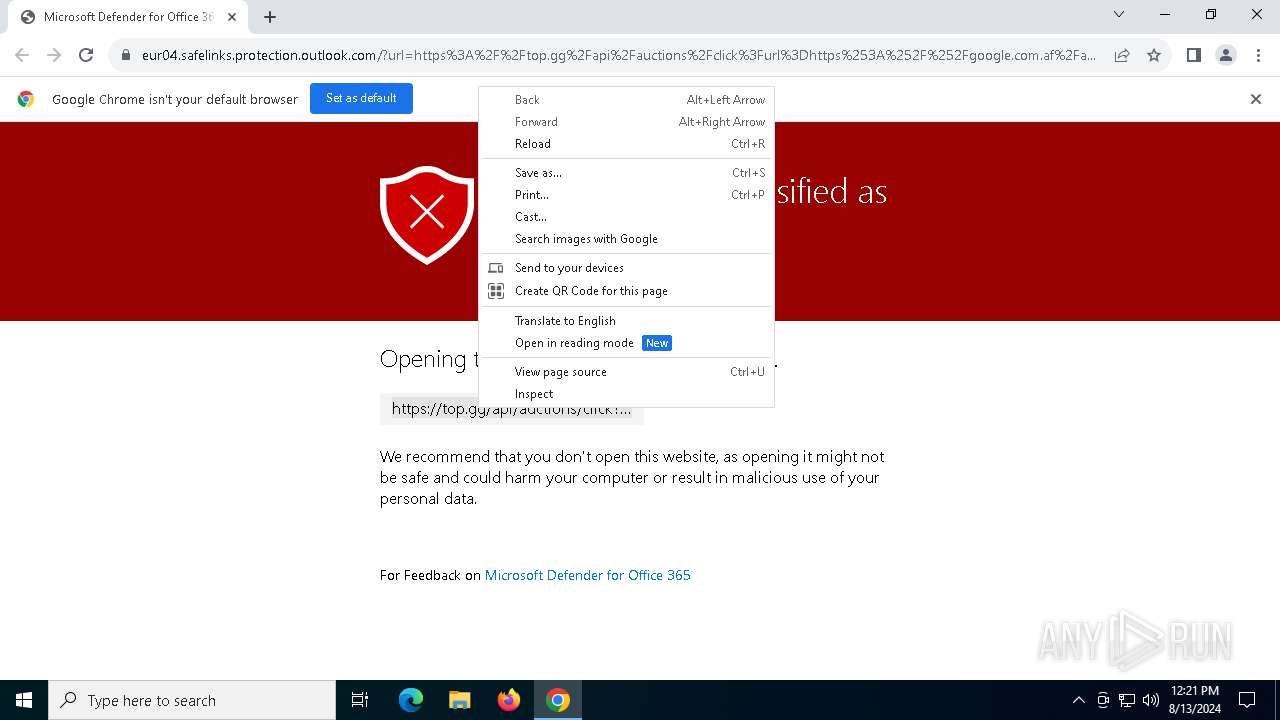Show hidden system tray icons
The width and height of the screenshot is (1280, 720).
point(1078,700)
